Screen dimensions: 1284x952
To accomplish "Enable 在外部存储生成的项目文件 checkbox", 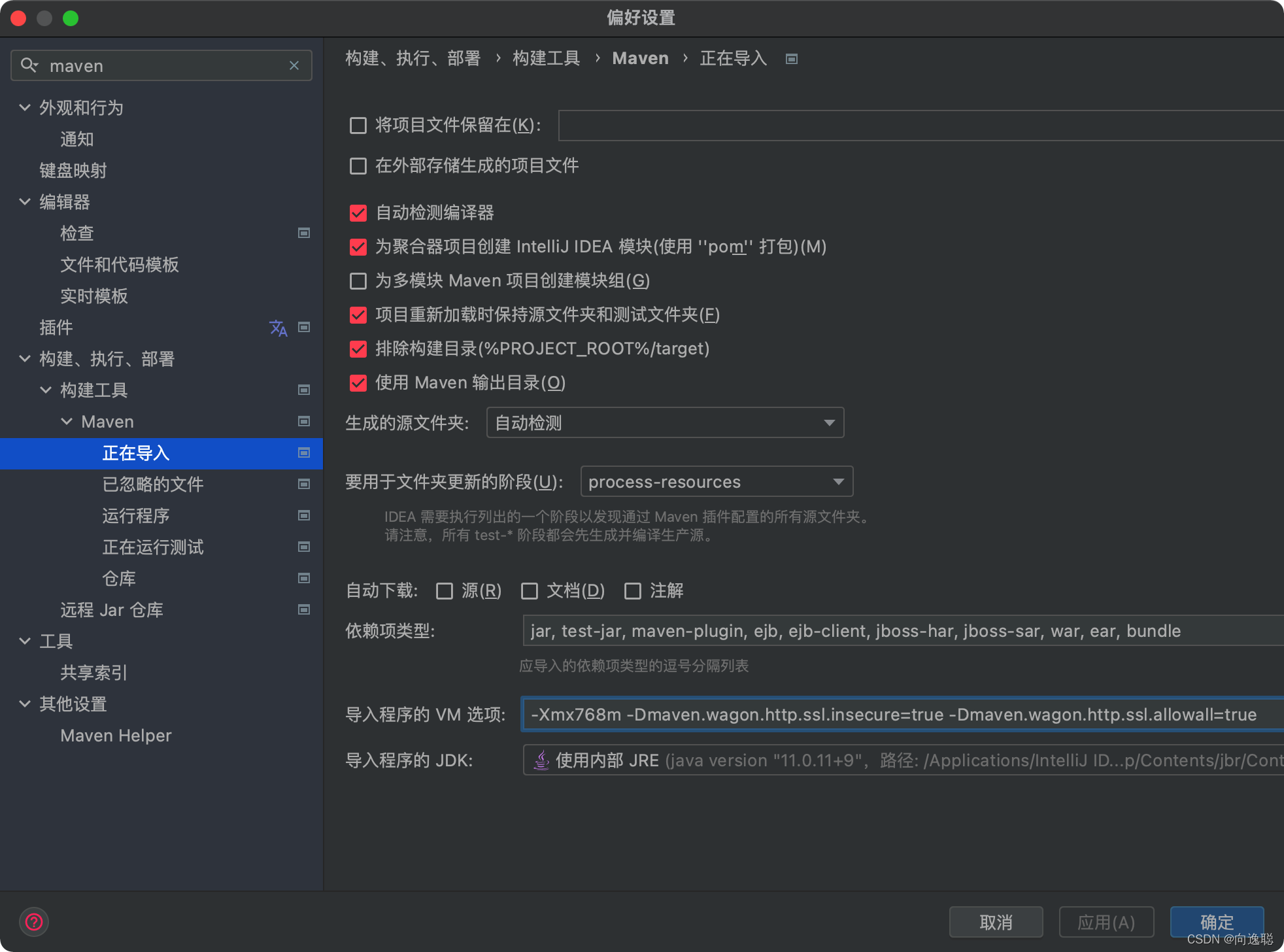I will 358,165.
